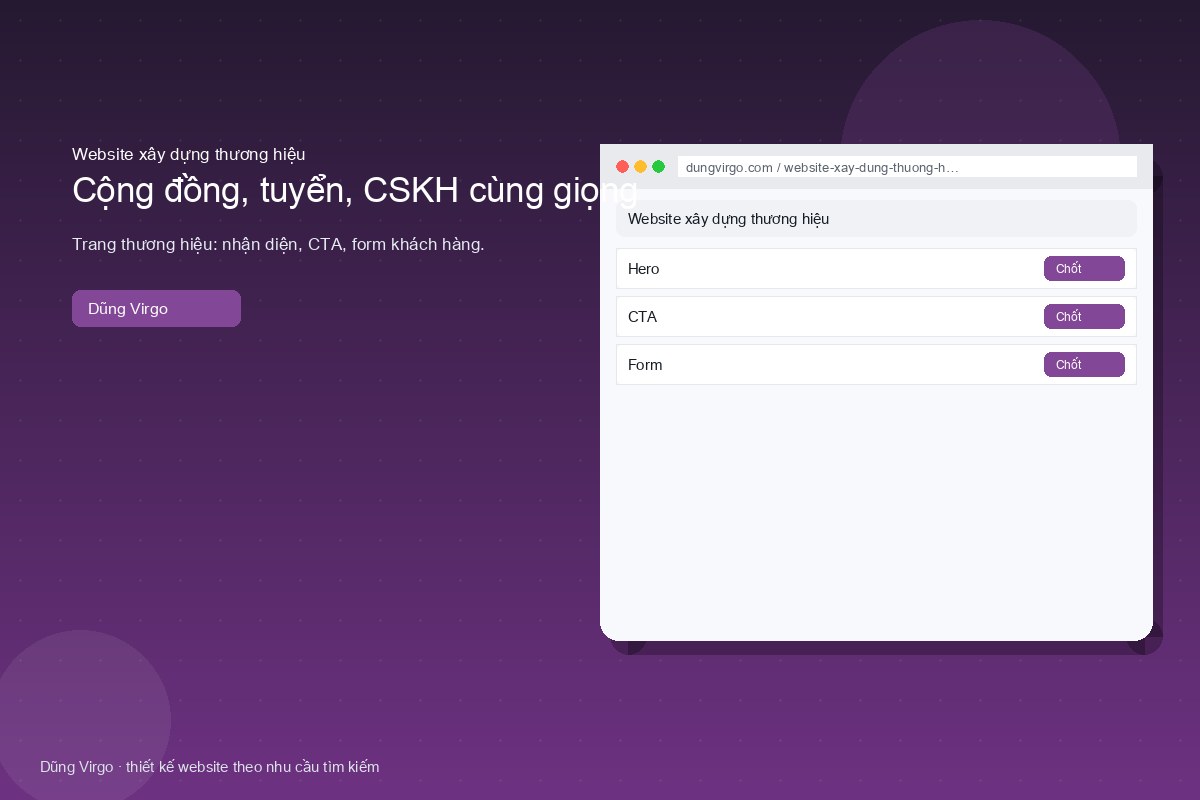Click the Chốt button in the Form row

pyautogui.click(x=1084, y=365)
